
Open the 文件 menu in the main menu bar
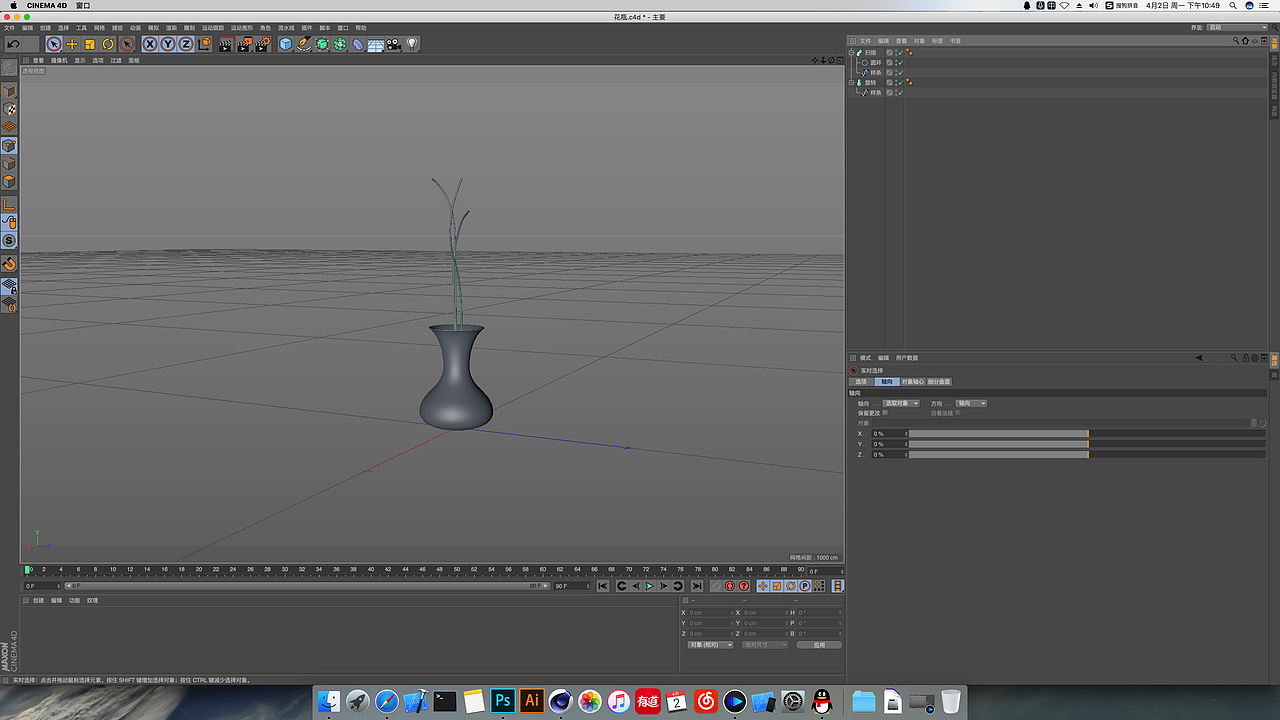[9, 28]
